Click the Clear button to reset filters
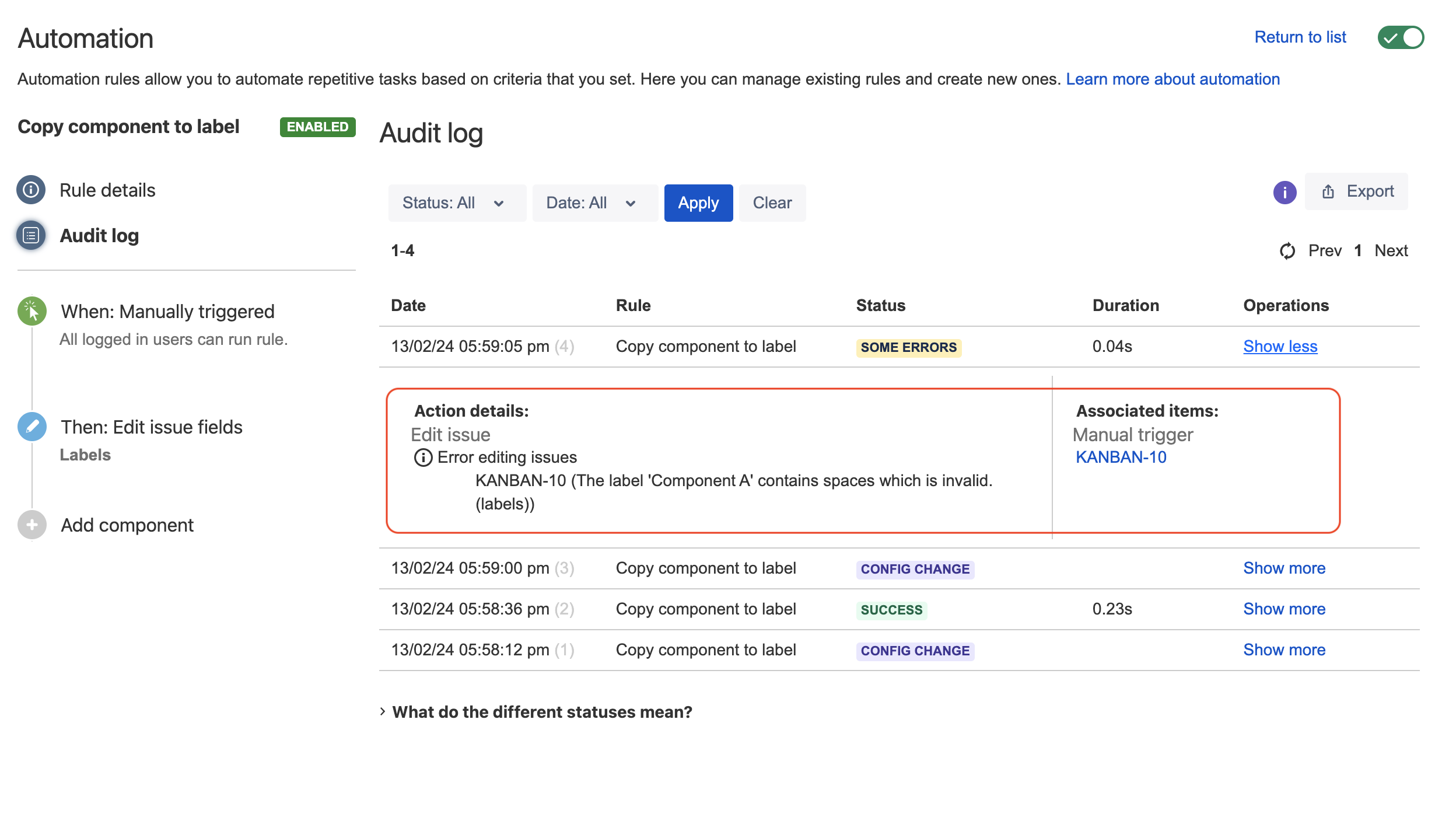This screenshot has height=831, width=1456. point(772,203)
